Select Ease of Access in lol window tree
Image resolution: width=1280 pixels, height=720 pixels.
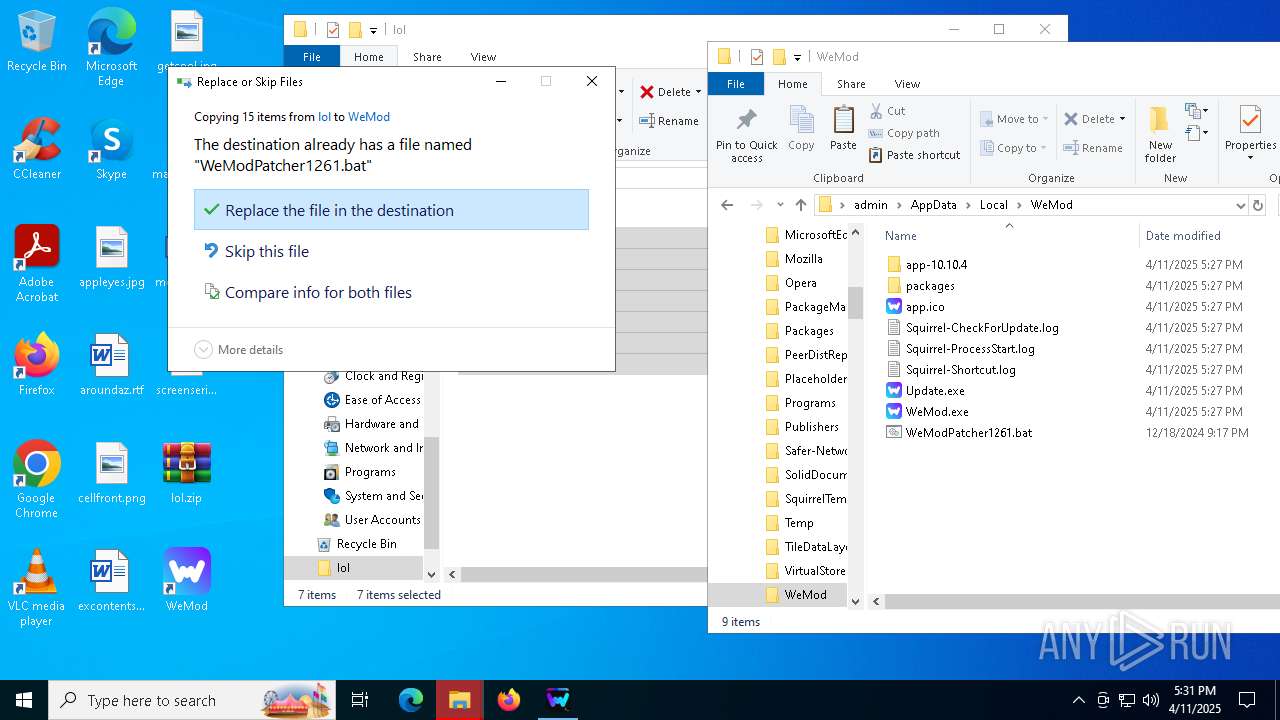tap(382, 400)
